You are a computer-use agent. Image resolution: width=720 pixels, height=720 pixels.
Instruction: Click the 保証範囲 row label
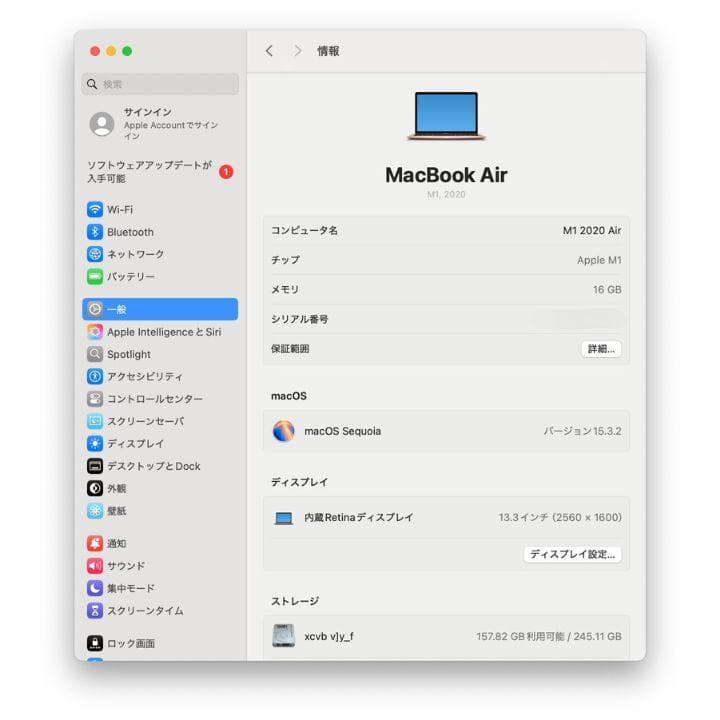(290, 349)
